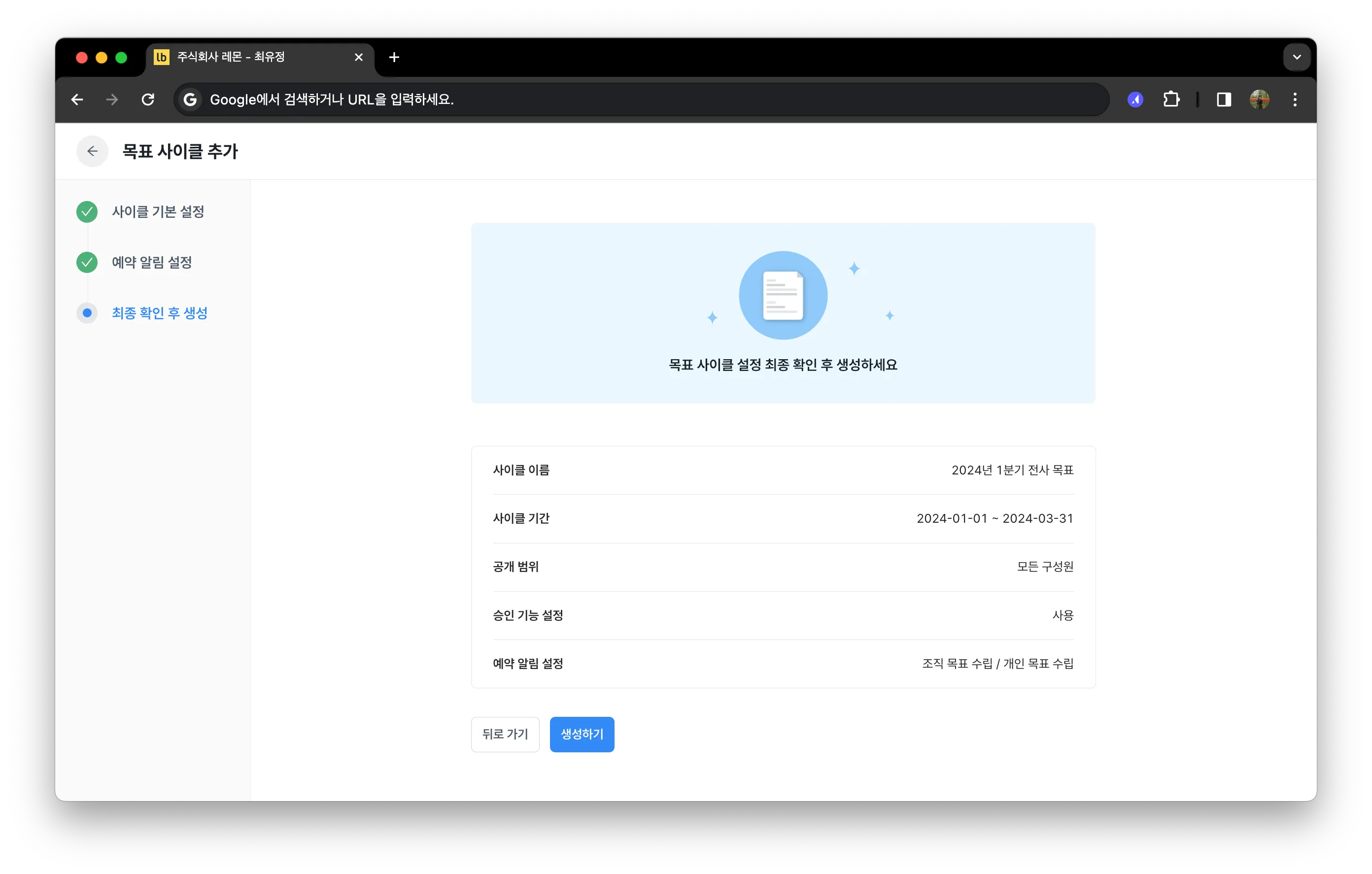This screenshot has width=1372, height=874.
Task: Click the 2024-01-01 ~ 2024-03-31 period value
Action: coord(995,518)
